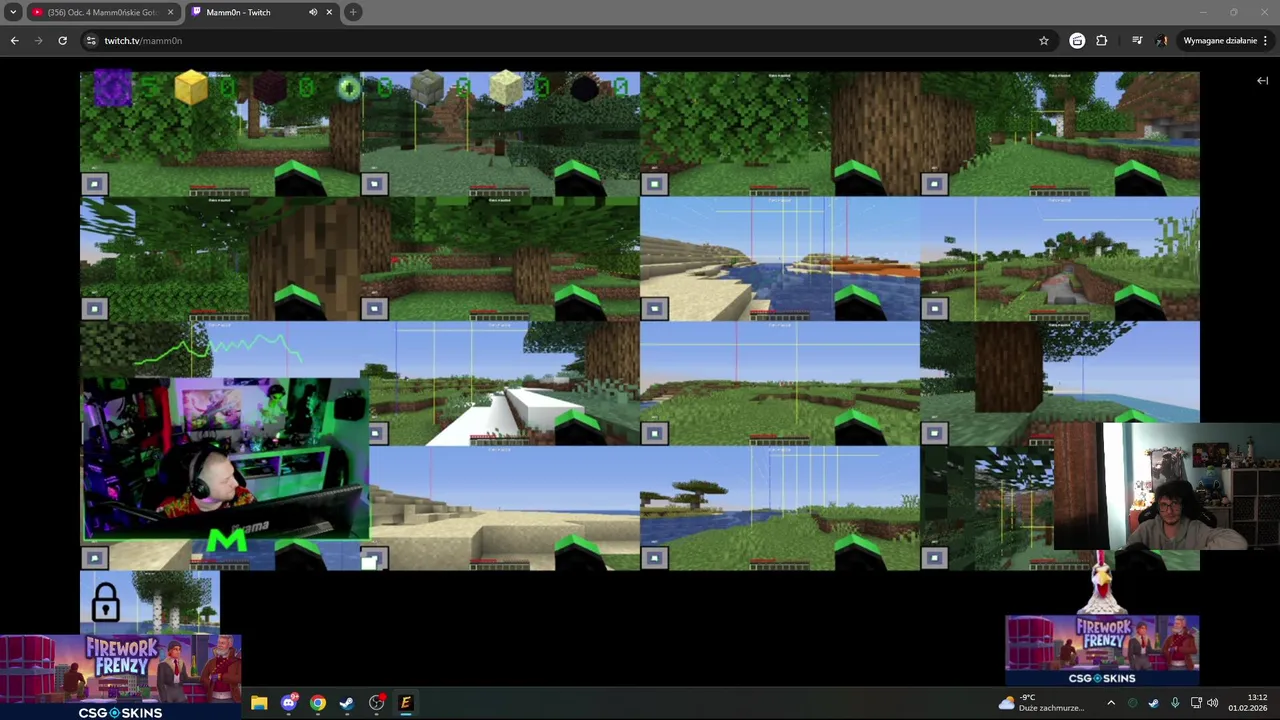Viewport: 1280px width, 720px height.
Task: Mute the Twitch tab via speaker icon
Action: tap(313, 12)
